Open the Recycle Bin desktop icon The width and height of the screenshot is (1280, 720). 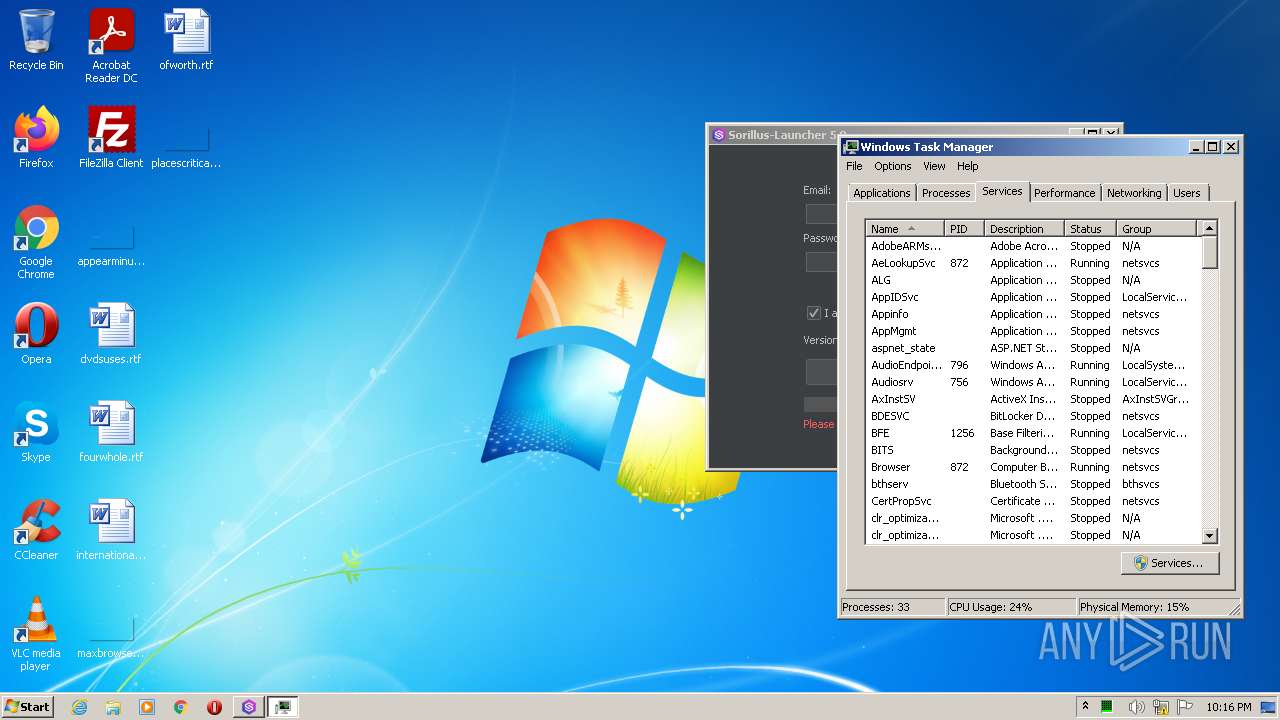(x=36, y=40)
